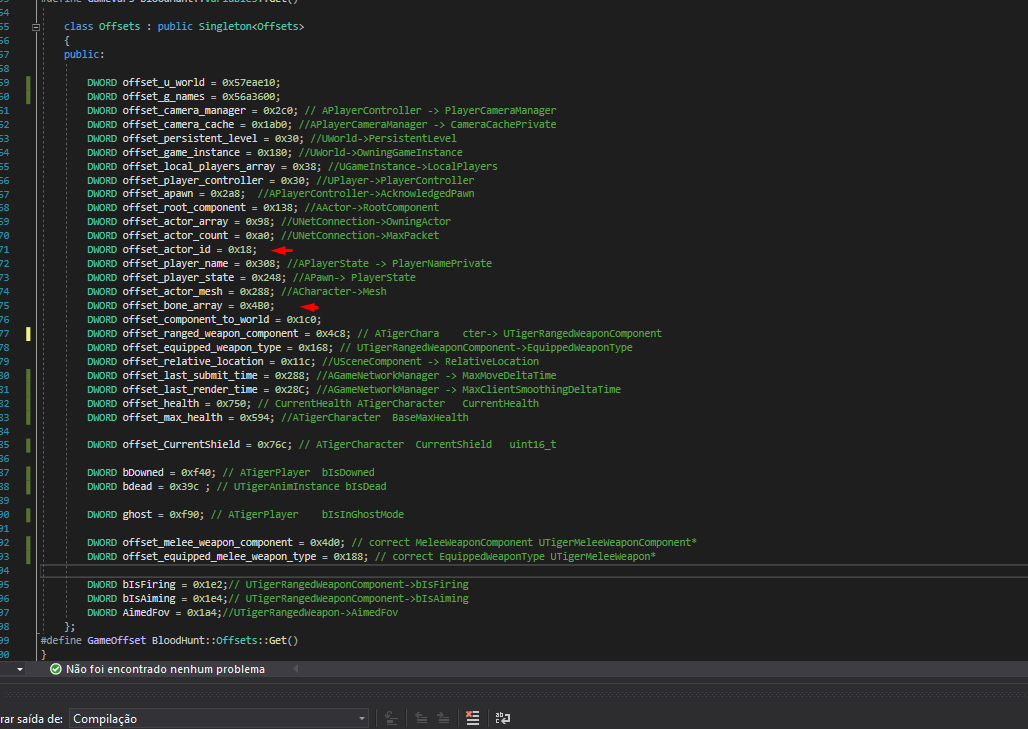Click the bdead = 0x39c declaration
Viewport: 1028px width, 729px height.
tap(148, 486)
